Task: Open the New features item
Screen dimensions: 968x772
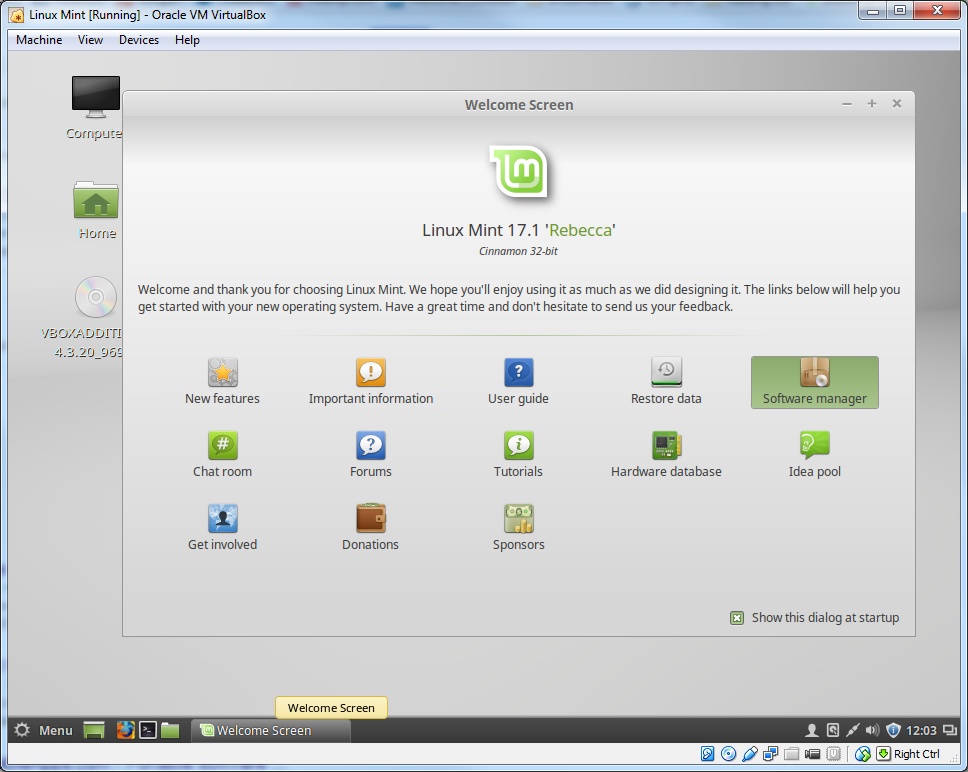Action: tap(222, 381)
